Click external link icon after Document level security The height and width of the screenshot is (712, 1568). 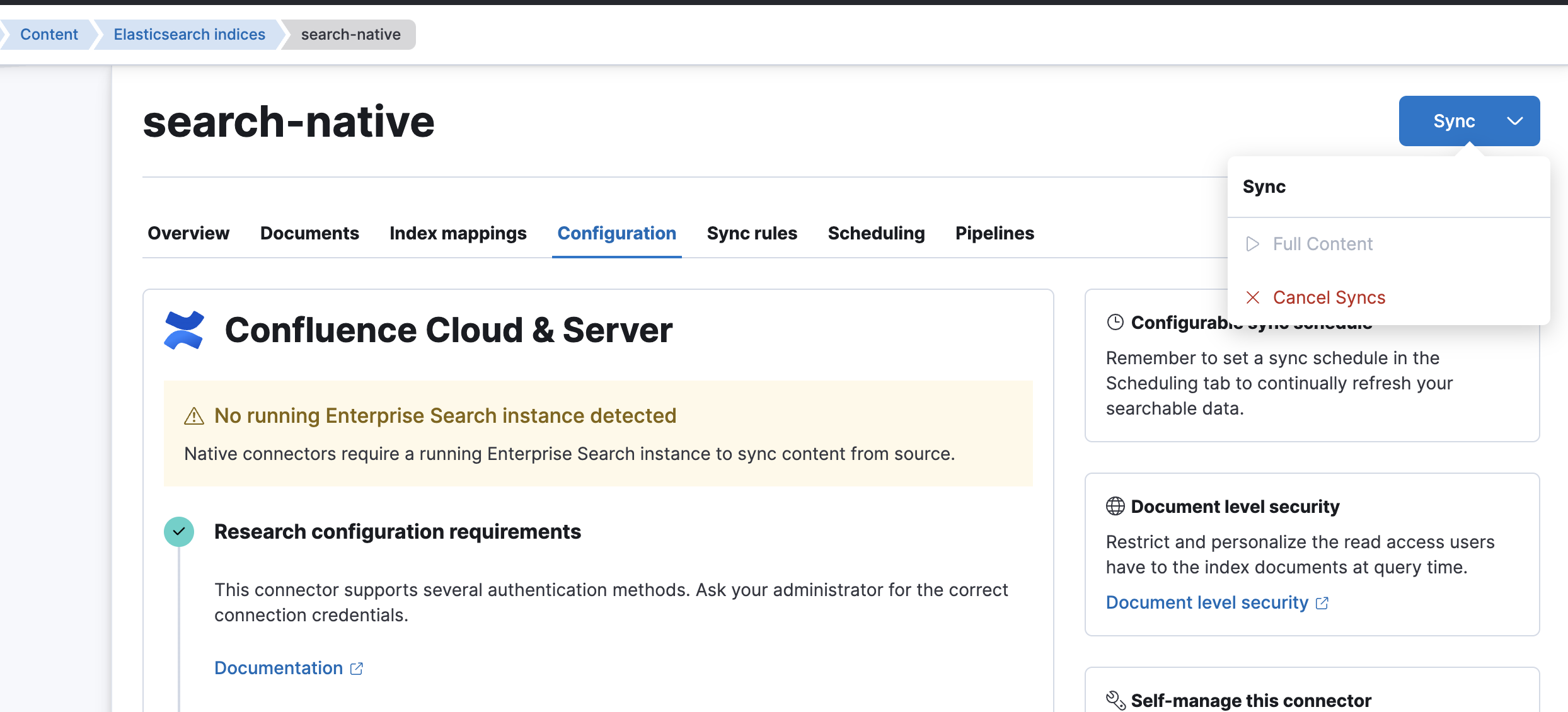pos(1322,603)
